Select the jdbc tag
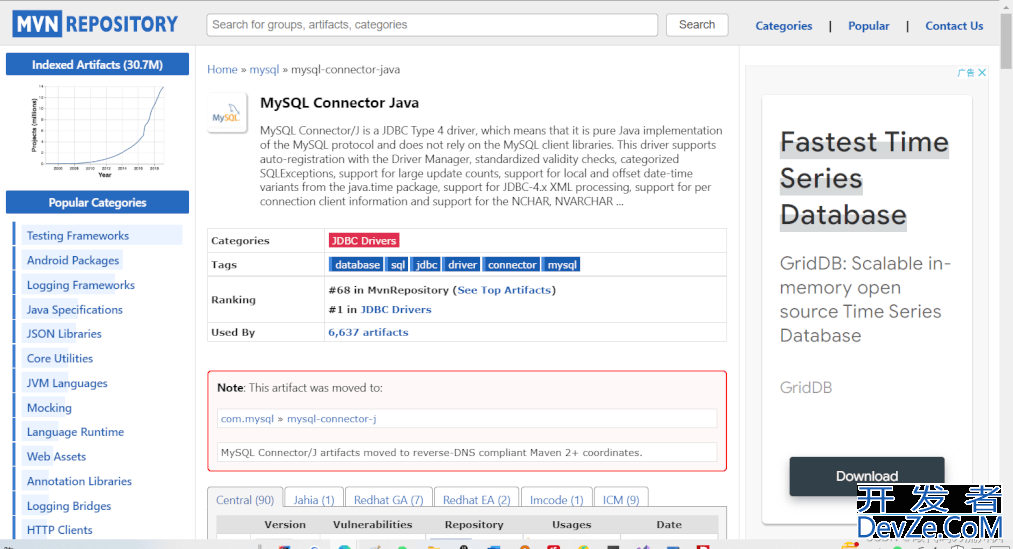The width and height of the screenshot is (1013, 549). pos(426,265)
